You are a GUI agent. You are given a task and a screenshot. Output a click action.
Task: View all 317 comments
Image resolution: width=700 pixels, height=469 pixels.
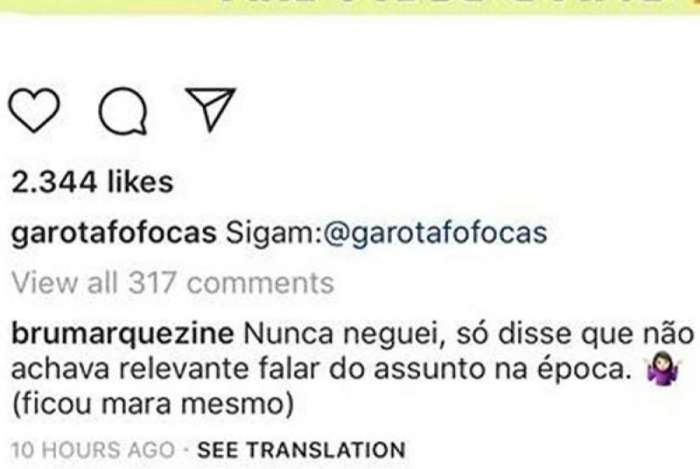coord(172,283)
